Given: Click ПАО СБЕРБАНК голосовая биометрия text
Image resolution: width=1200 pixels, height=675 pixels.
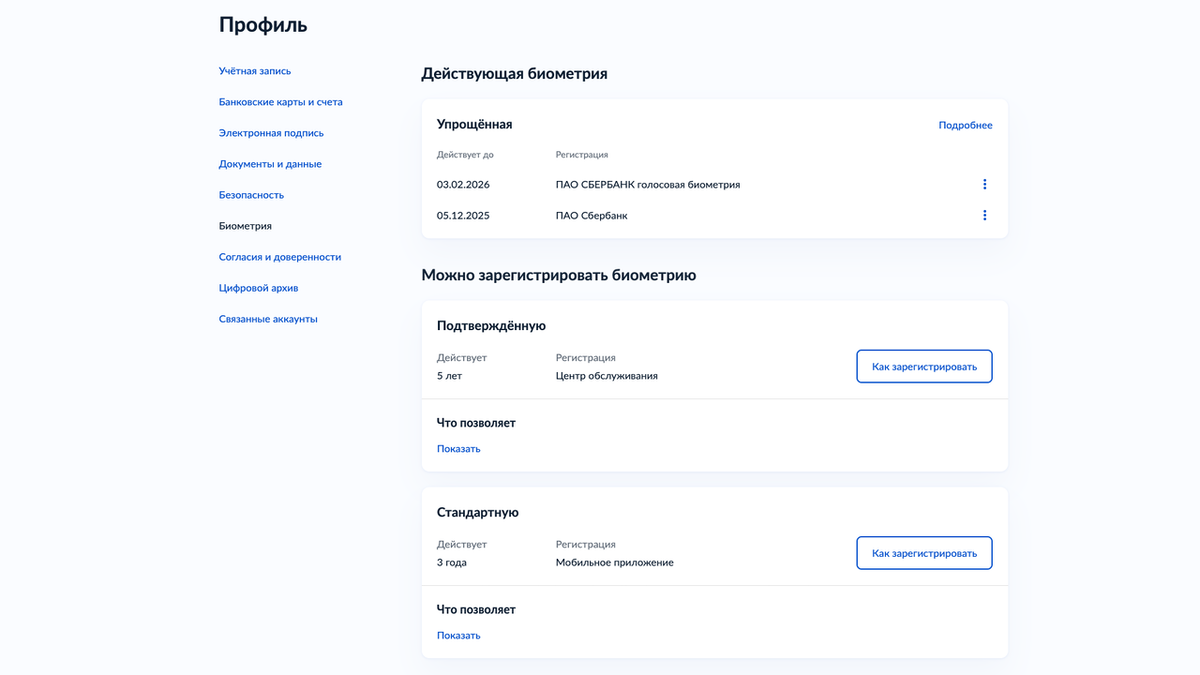Looking at the screenshot, I should [x=648, y=184].
